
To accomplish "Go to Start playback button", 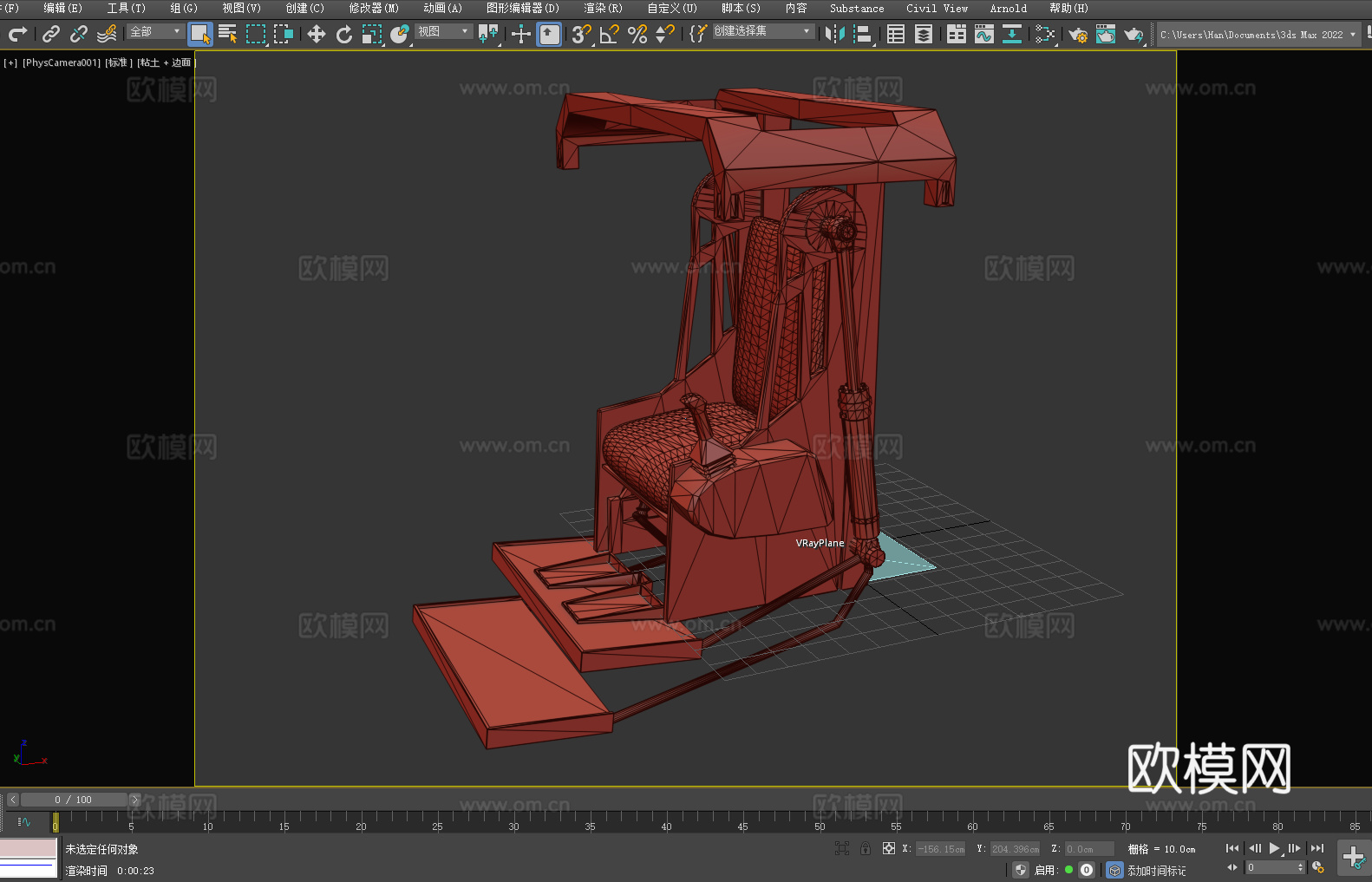I will pos(1232,848).
